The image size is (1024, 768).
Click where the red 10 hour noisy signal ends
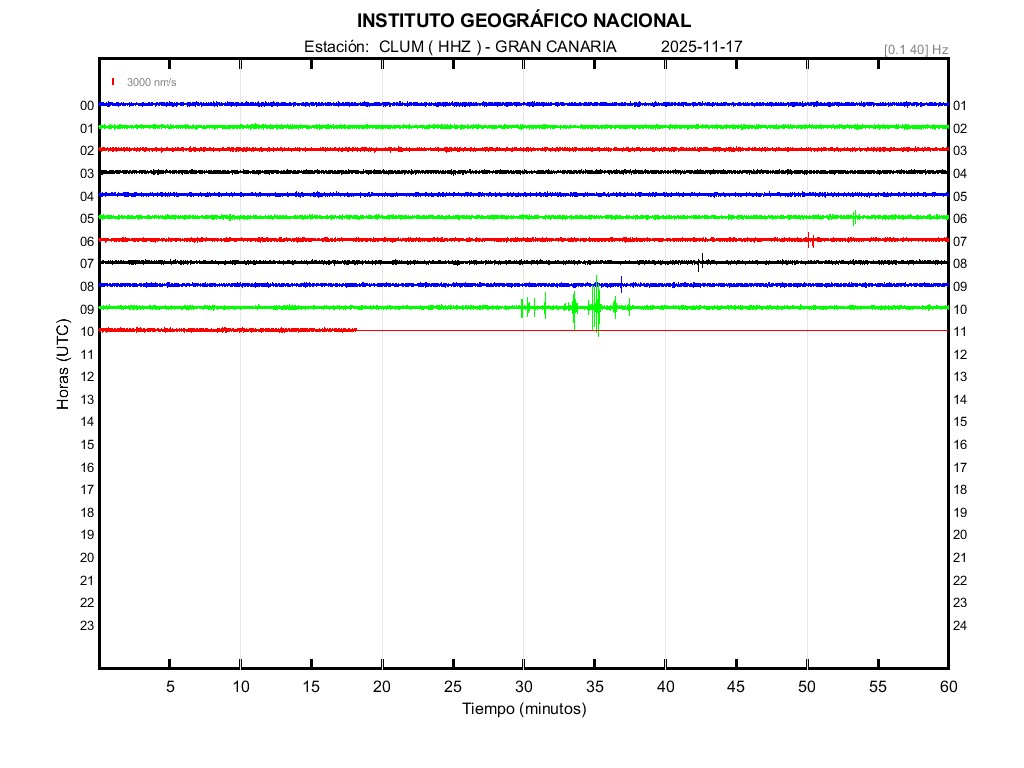point(356,329)
